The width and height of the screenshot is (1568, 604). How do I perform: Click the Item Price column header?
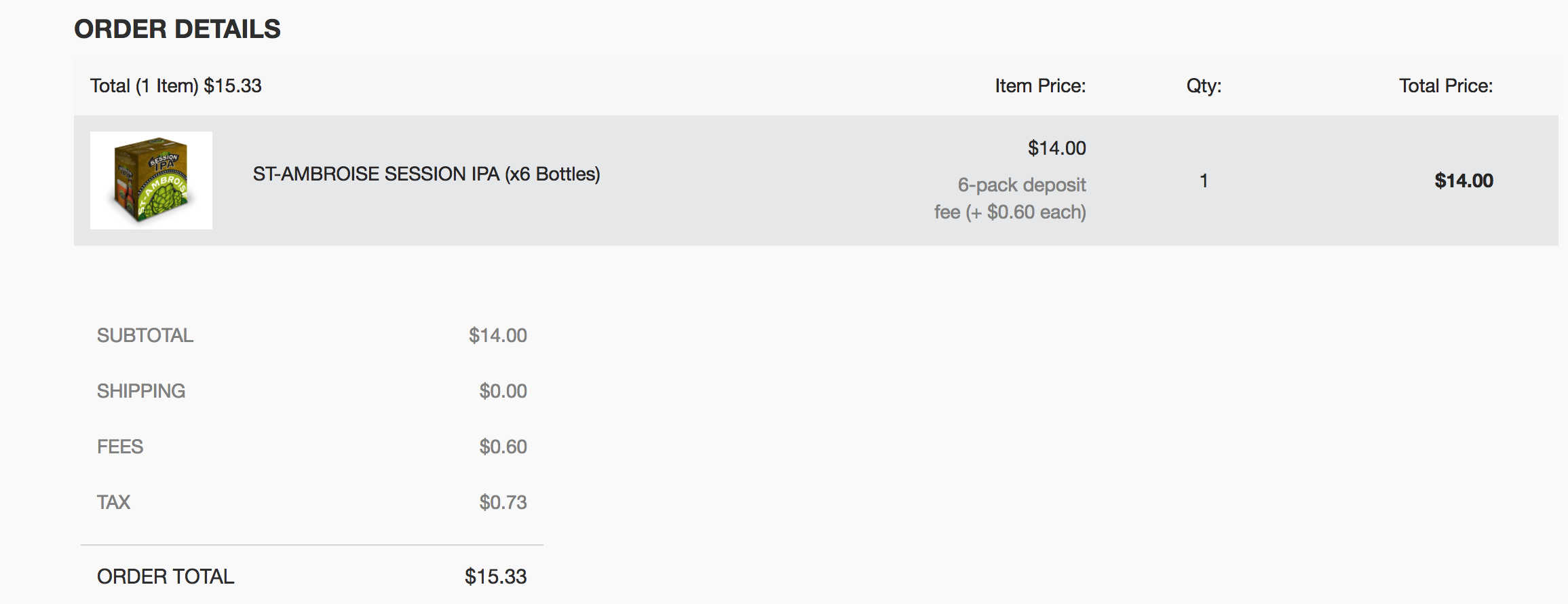(x=1040, y=86)
